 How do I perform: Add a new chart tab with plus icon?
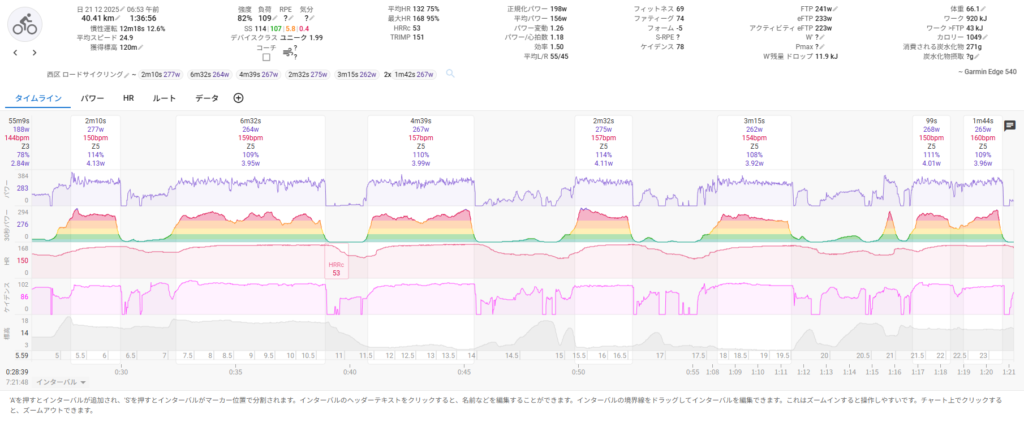pos(238,98)
